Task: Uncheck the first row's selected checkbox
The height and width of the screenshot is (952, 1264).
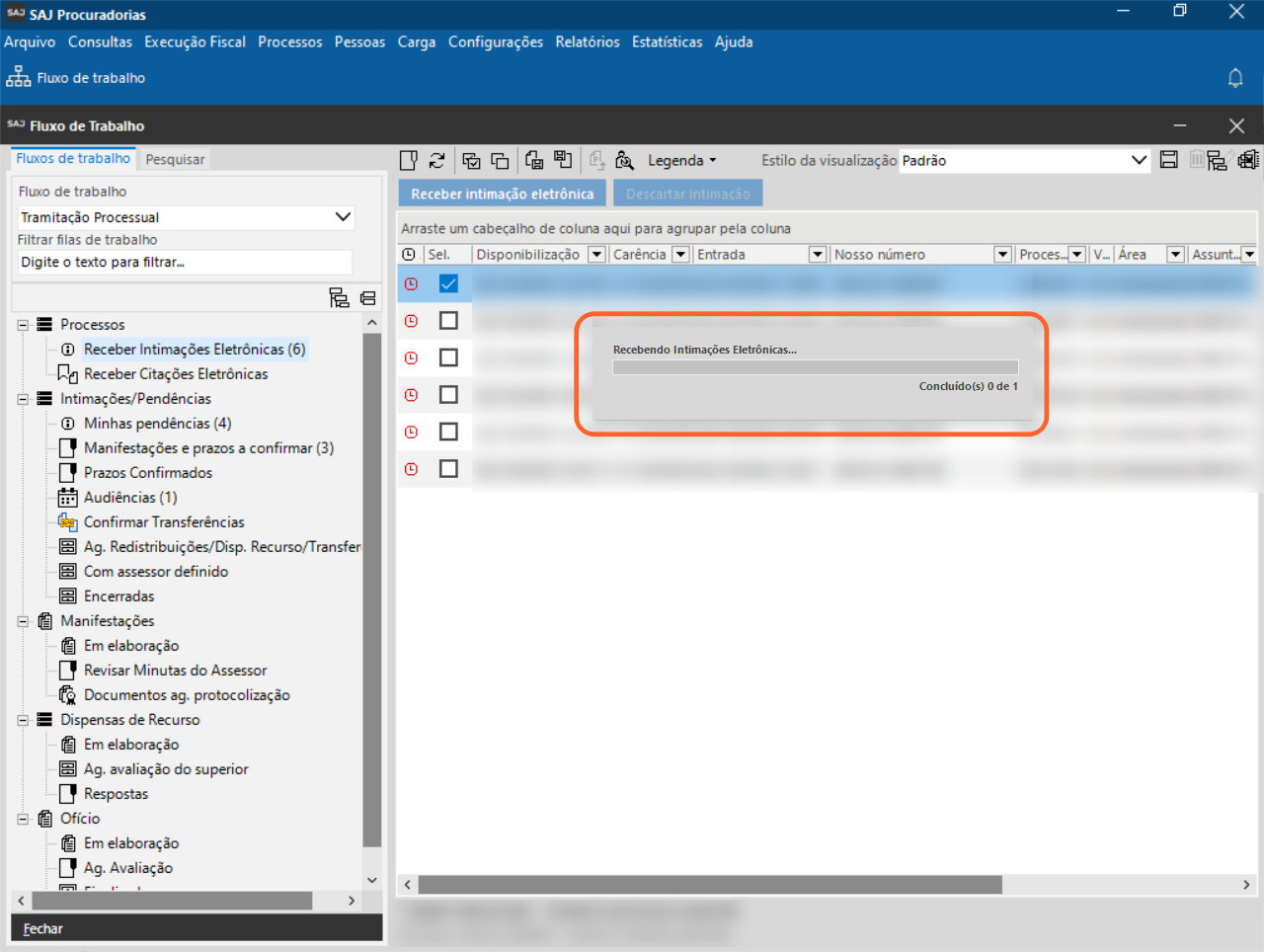Action: [x=448, y=284]
